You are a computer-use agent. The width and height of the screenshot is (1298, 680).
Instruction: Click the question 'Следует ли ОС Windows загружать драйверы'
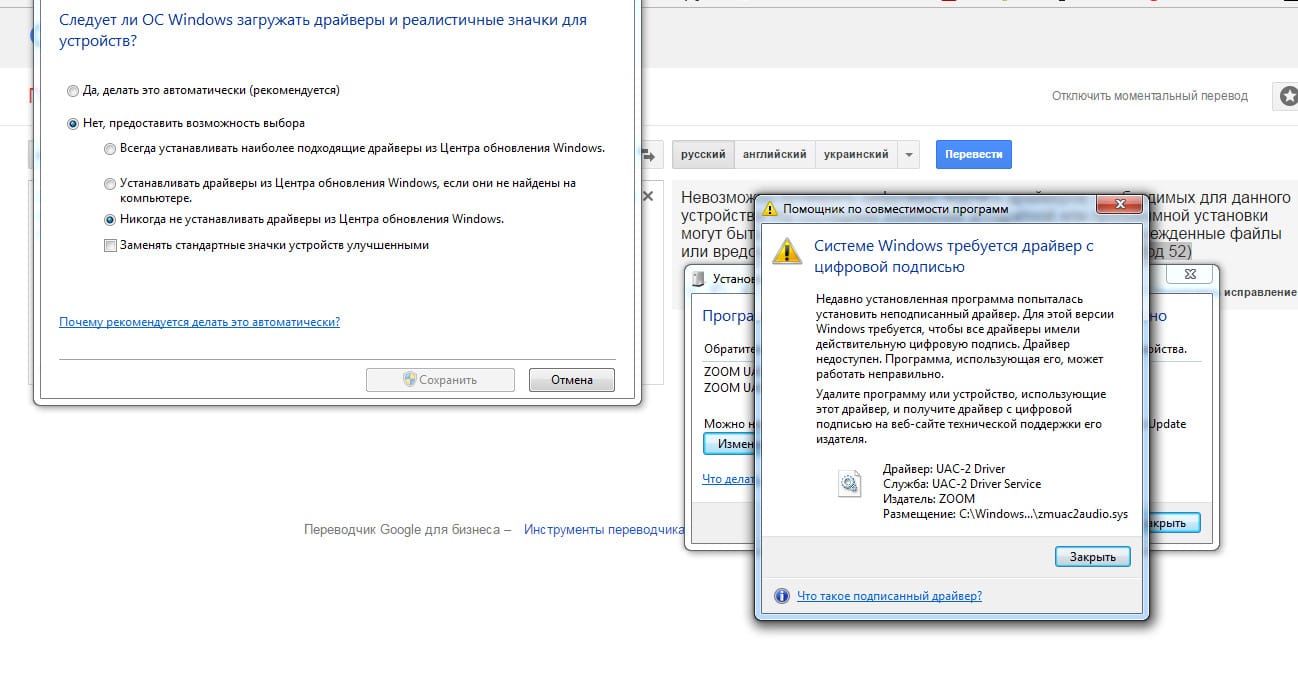pyautogui.click(x=323, y=31)
